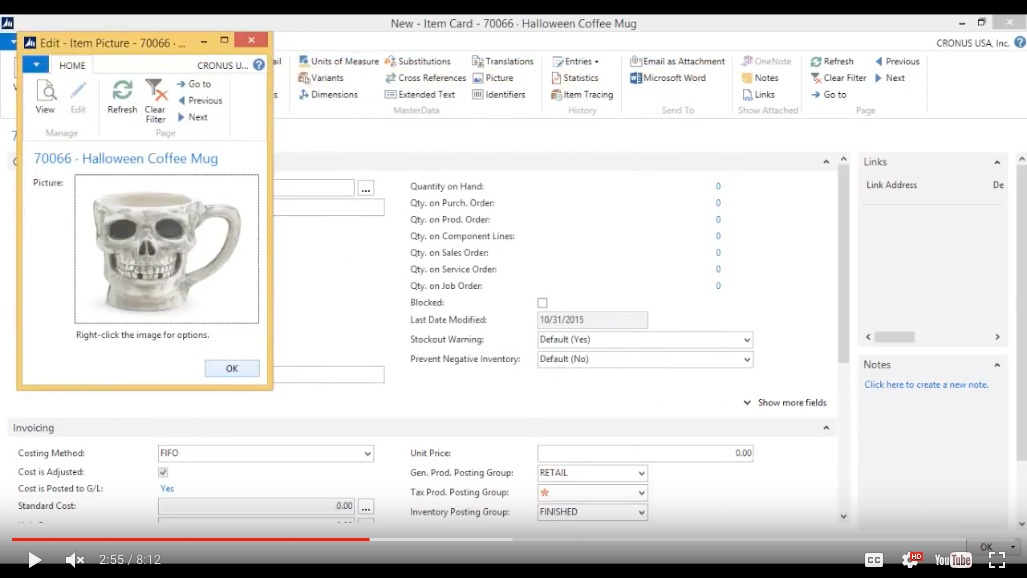The height and width of the screenshot is (578, 1027).
Task: Open Units of Measure in ribbon
Action: pyautogui.click(x=339, y=61)
